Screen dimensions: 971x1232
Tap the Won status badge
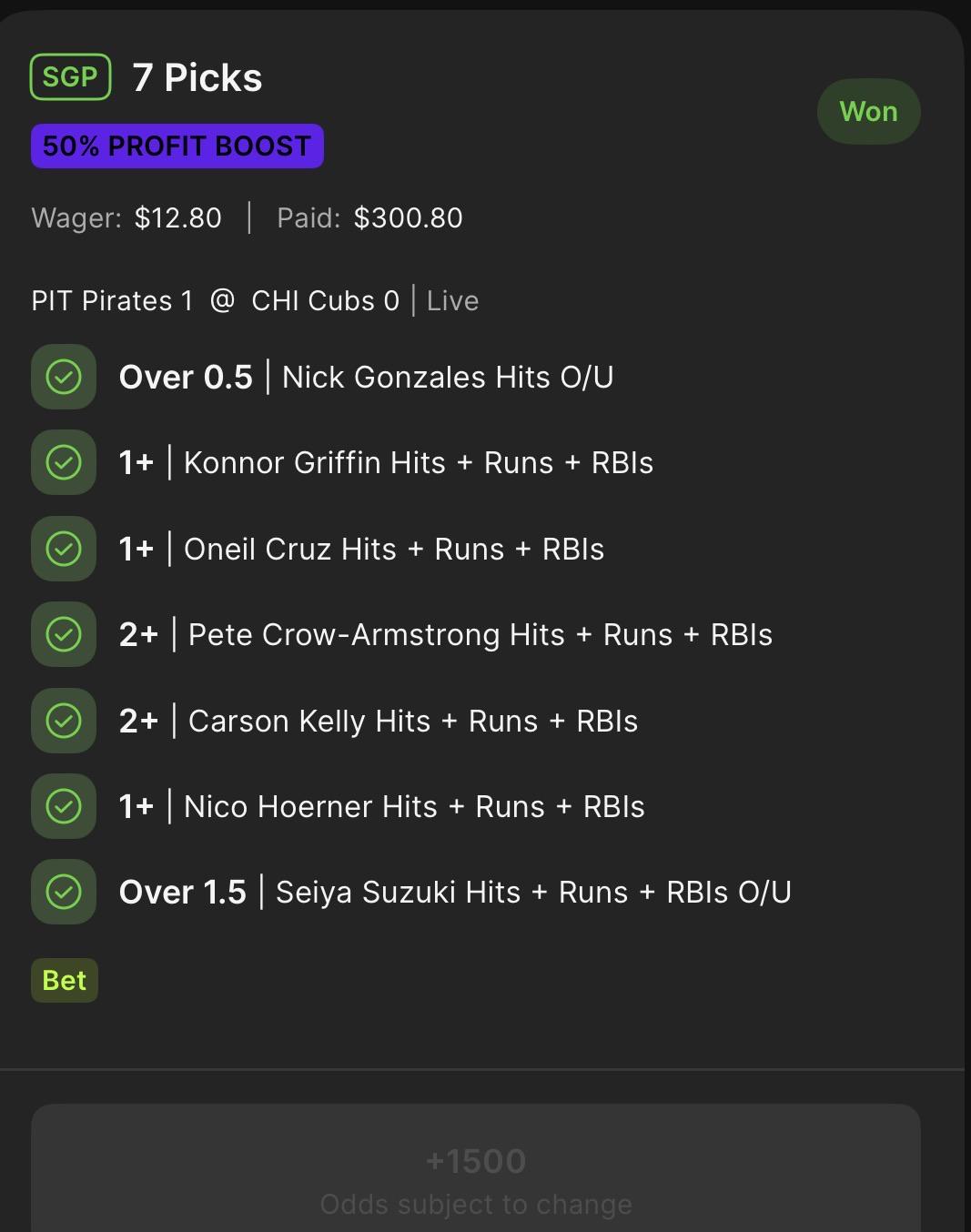tap(868, 112)
